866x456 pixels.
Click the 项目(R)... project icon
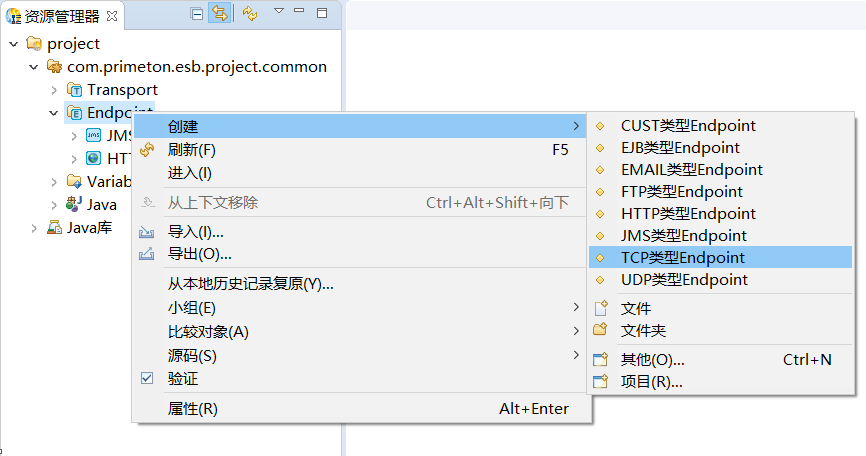[x=601, y=382]
